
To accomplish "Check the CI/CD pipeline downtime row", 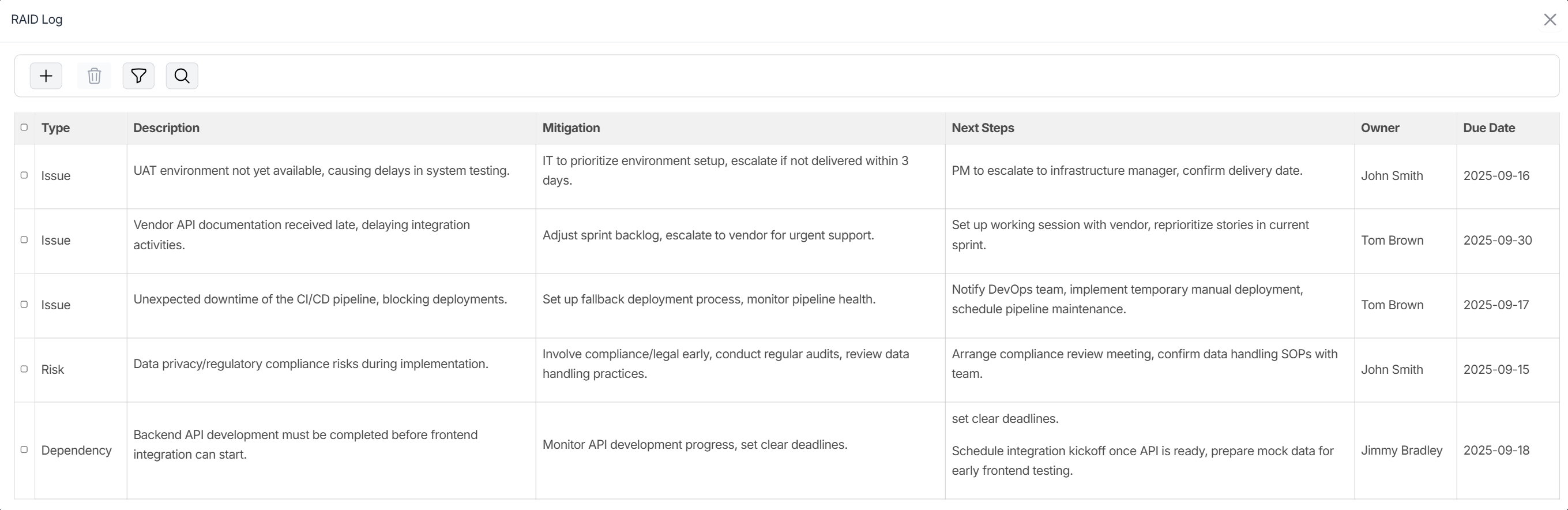I will point(24,304).
